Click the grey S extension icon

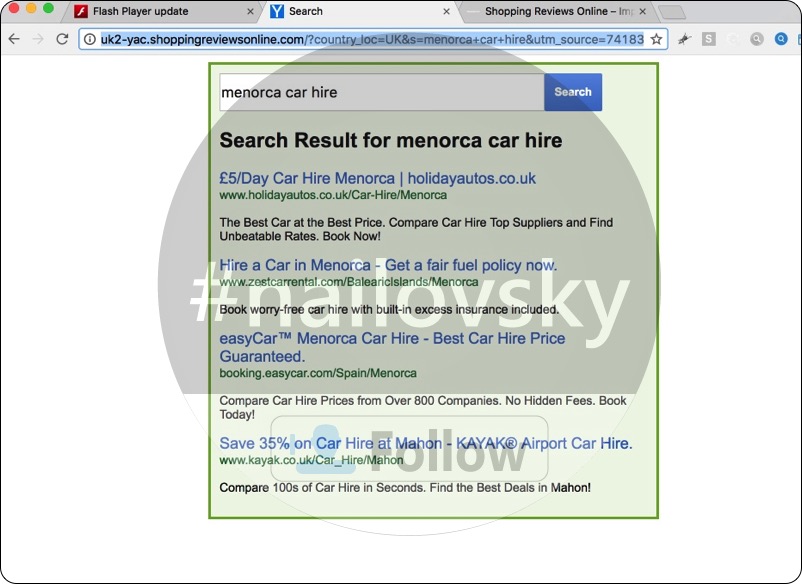tap(709, 39)
